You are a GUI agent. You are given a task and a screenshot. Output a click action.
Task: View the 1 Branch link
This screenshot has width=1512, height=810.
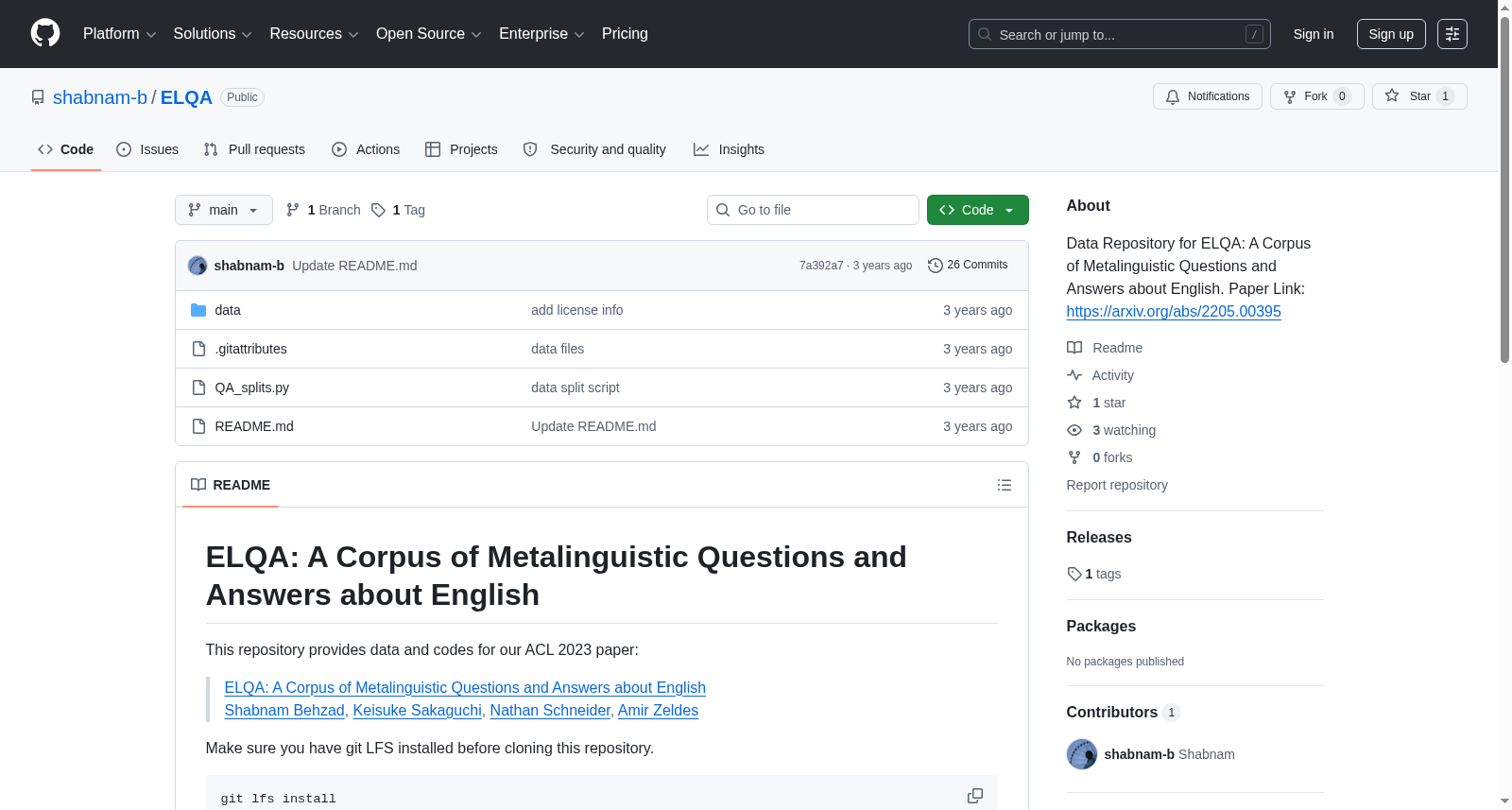pyautogui.click(x=323, y=210)
